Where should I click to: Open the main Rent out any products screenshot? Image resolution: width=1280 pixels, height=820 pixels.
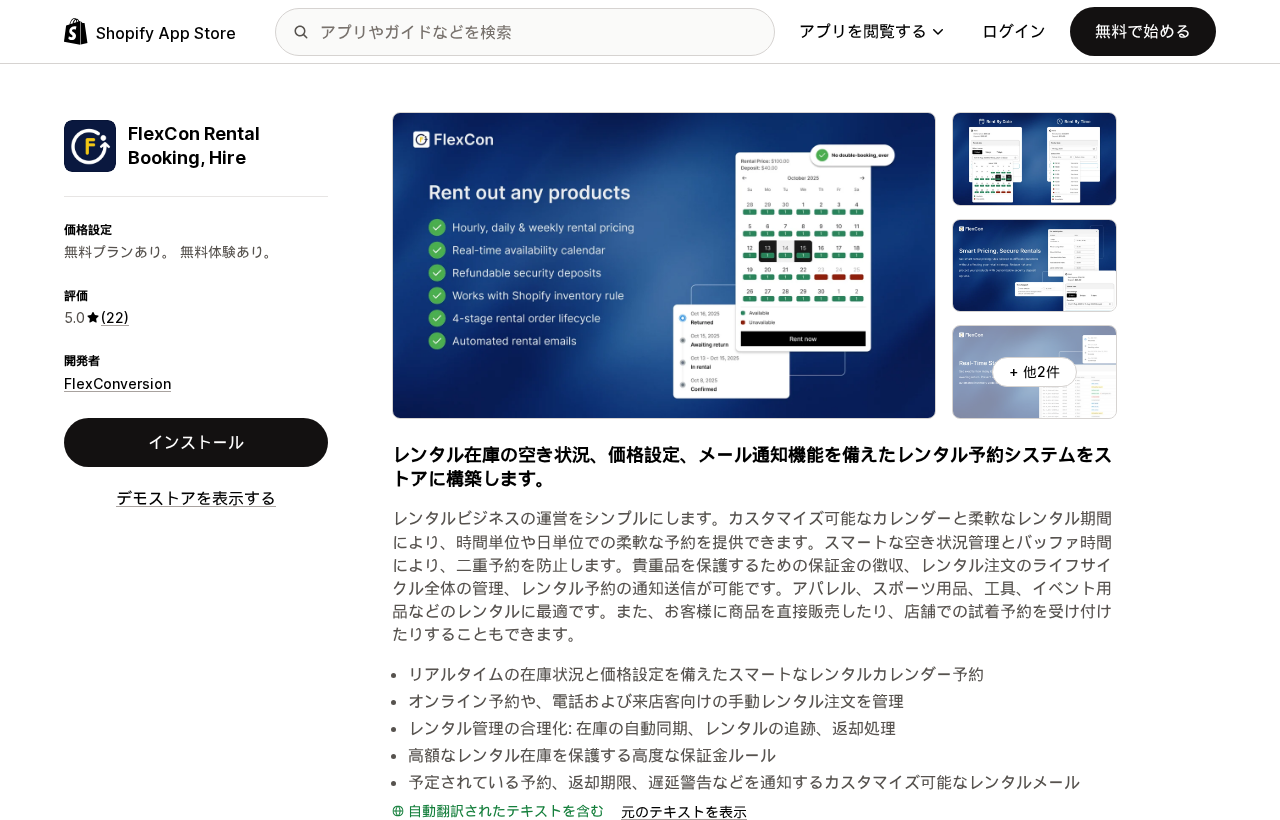point(664,265)
